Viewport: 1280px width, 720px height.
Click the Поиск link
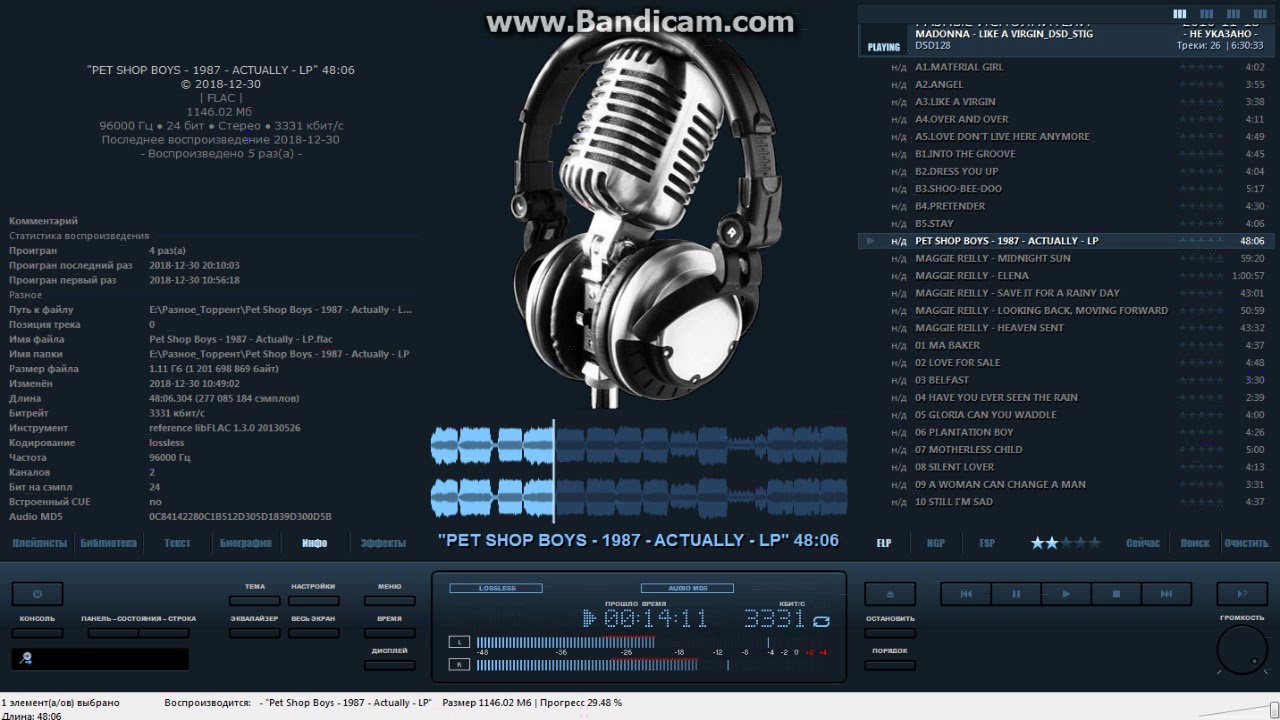pos(1195,543)
